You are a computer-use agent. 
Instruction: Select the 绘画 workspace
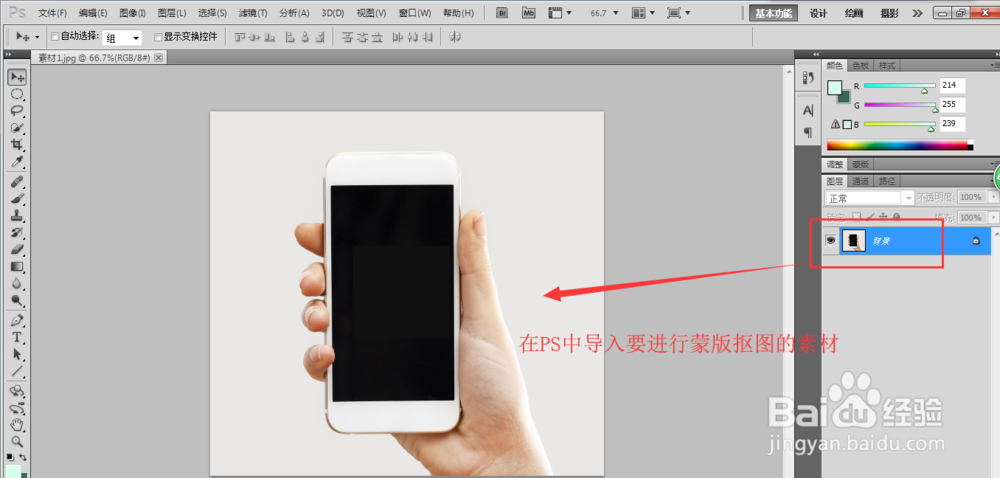pos(853,13)
